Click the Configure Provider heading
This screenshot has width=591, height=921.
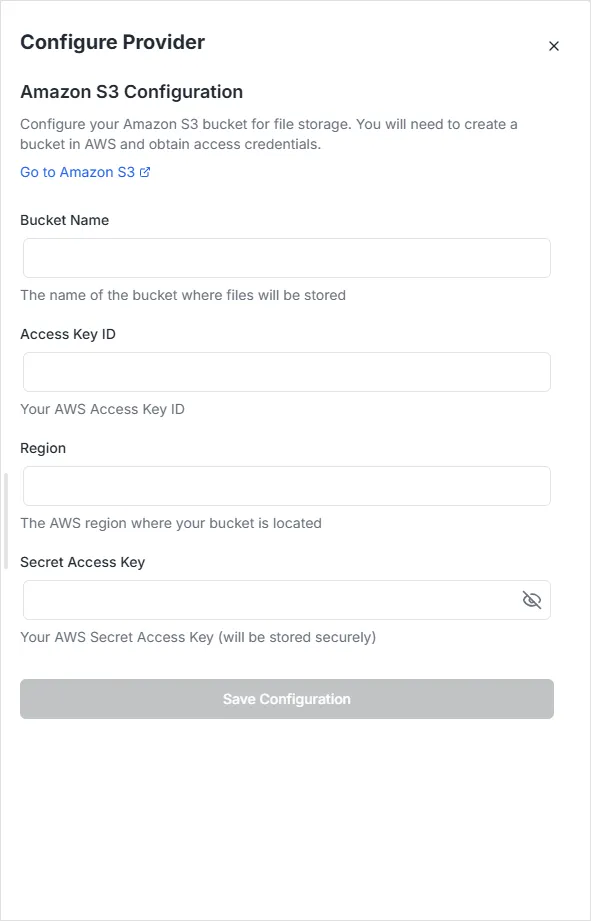point(112,43)
